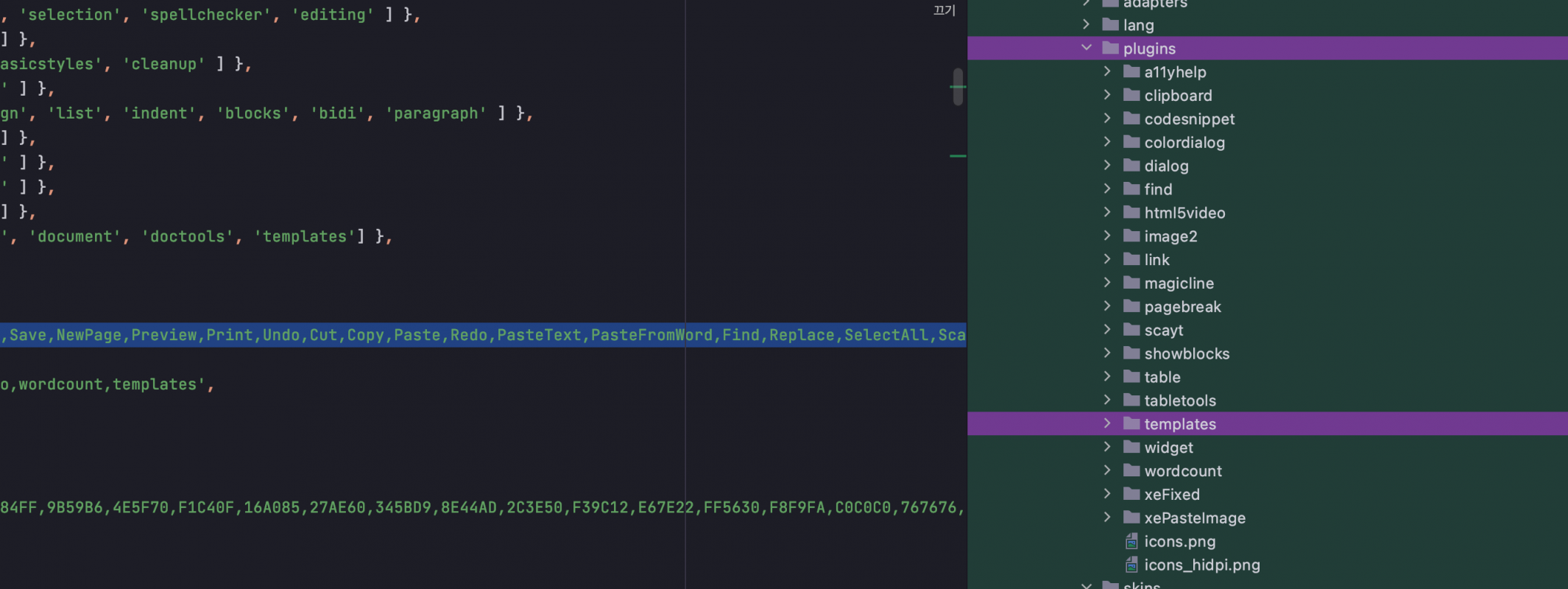
Task: Click the editor vertical scrollbar thumb
Action: tap(958, 87)
